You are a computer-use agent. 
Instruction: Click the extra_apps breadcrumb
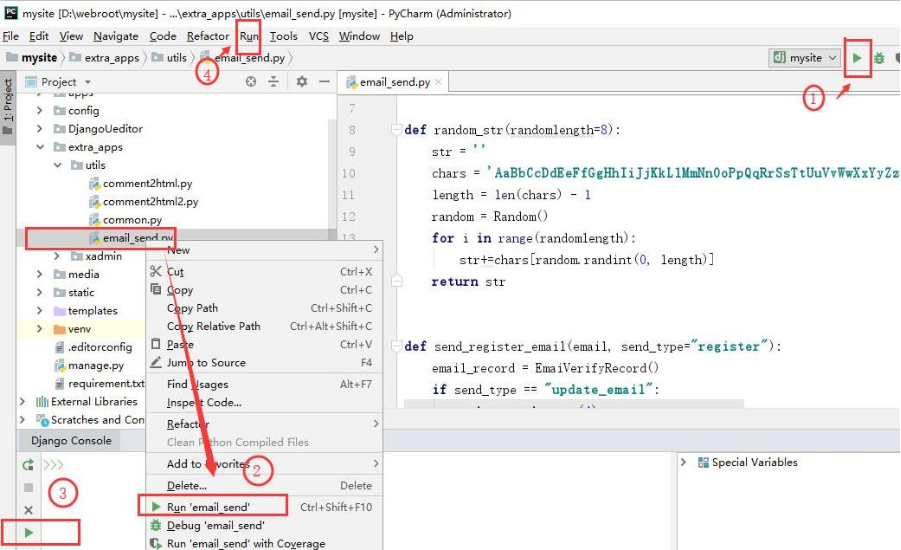[x=105, y=57]
